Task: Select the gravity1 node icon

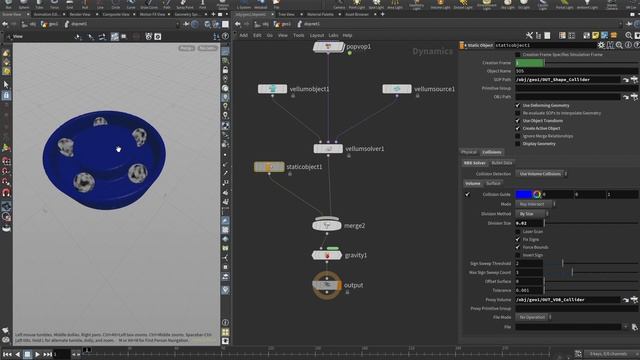Action: (x=327, y=256)
